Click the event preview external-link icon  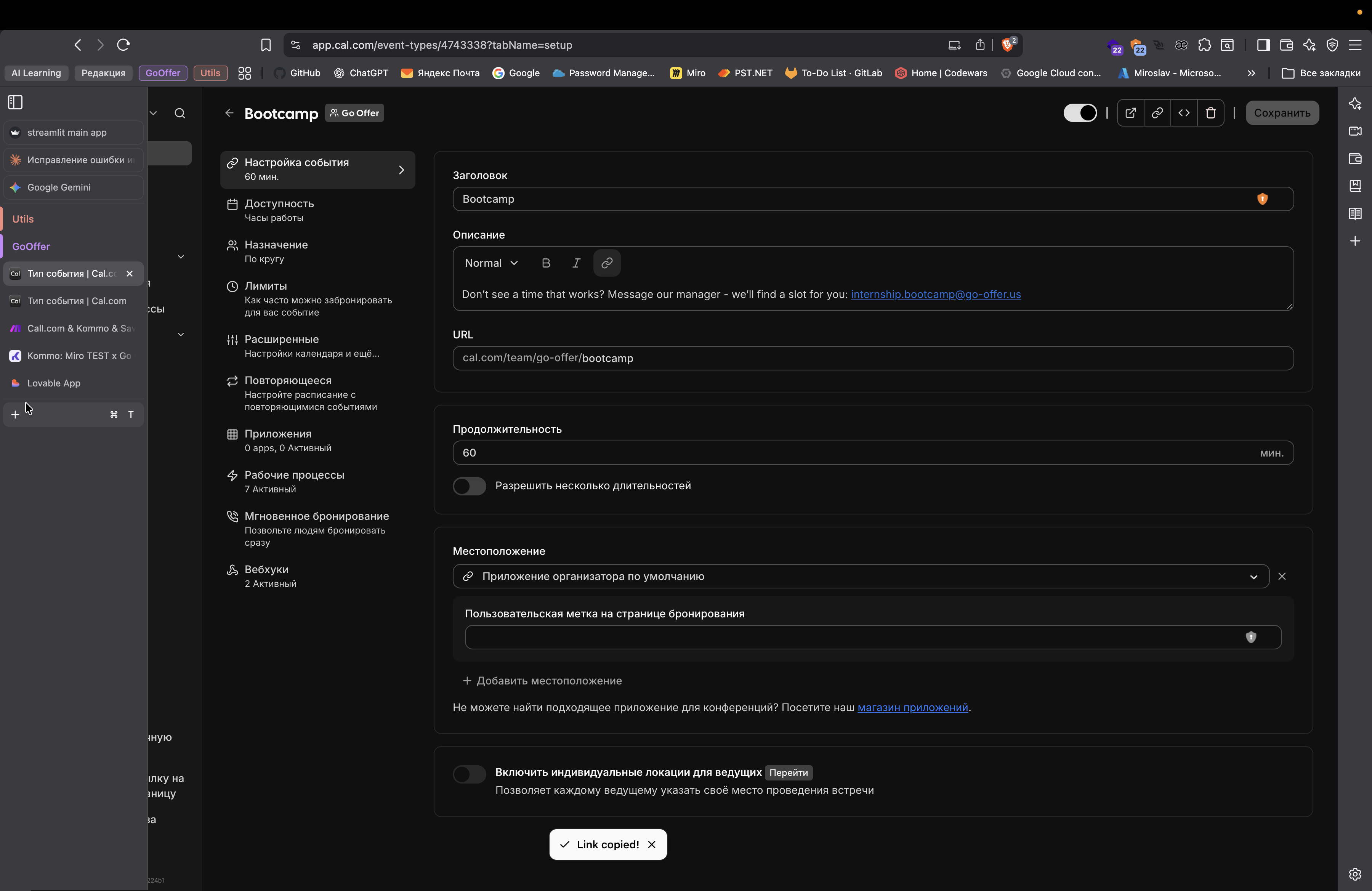point(1130,113)
